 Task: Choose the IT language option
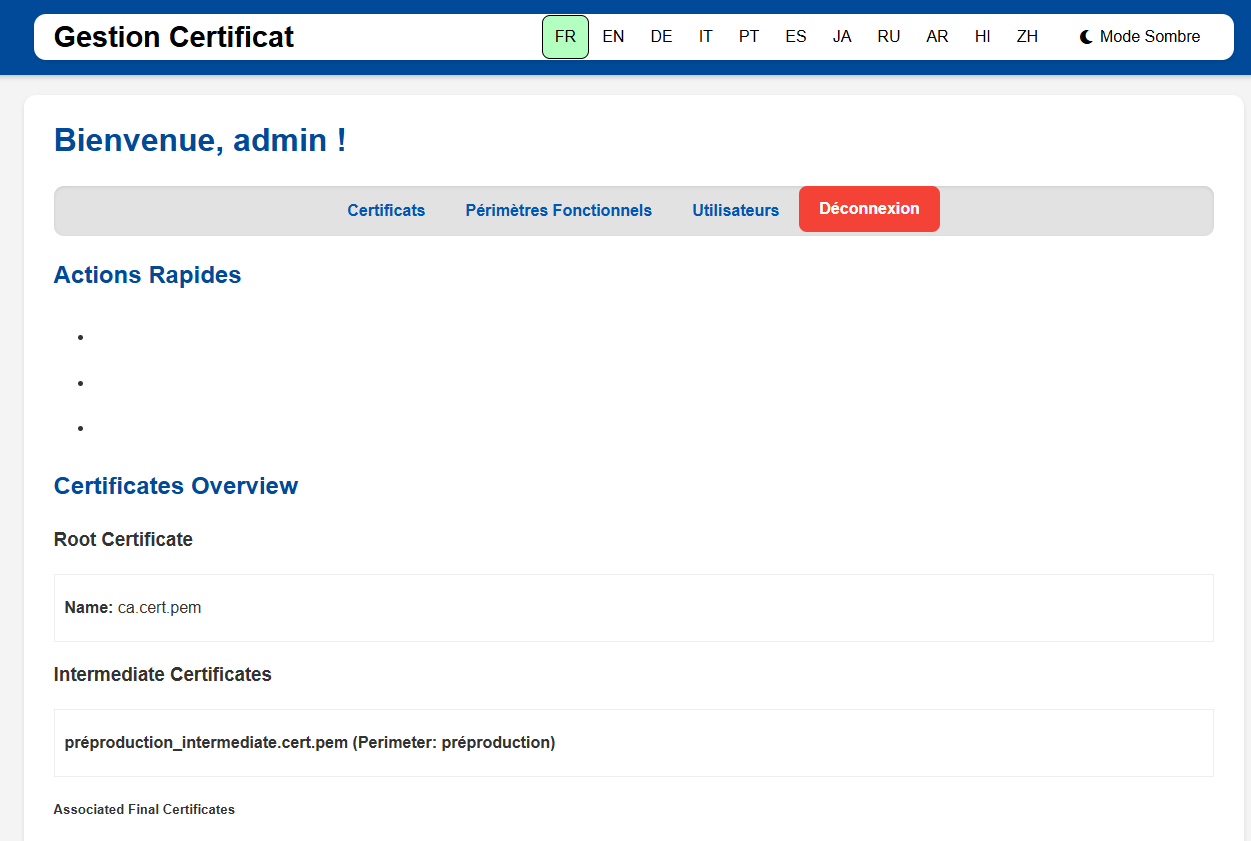[706, 37]
